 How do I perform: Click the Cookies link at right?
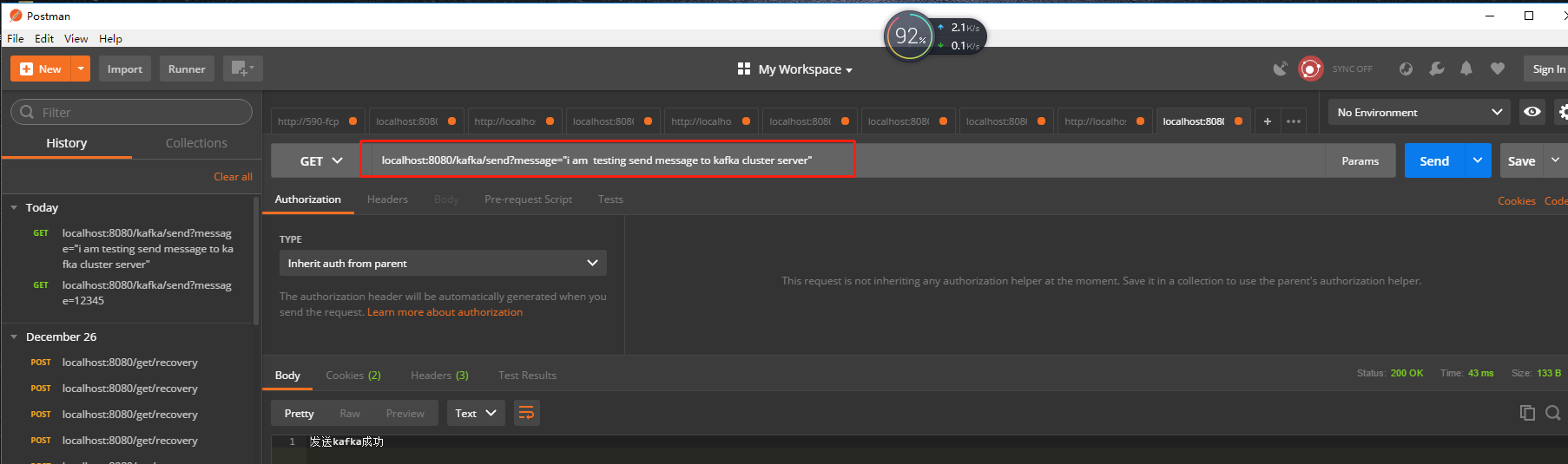tap(1516, 200)
